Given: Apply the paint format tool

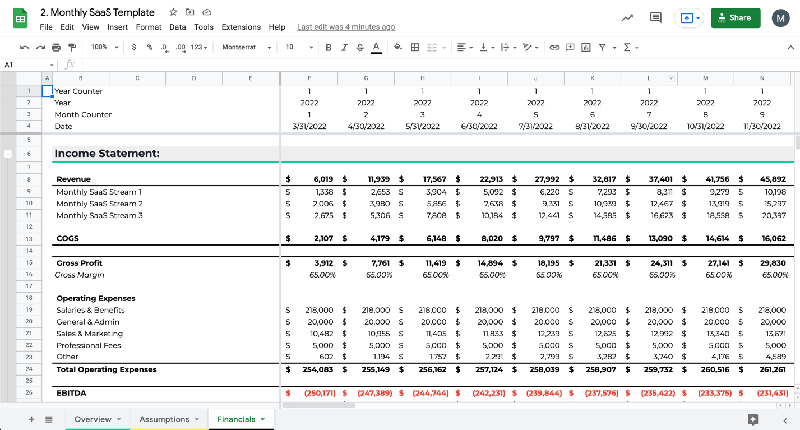Looking at the screenshot, I should 72,46.
